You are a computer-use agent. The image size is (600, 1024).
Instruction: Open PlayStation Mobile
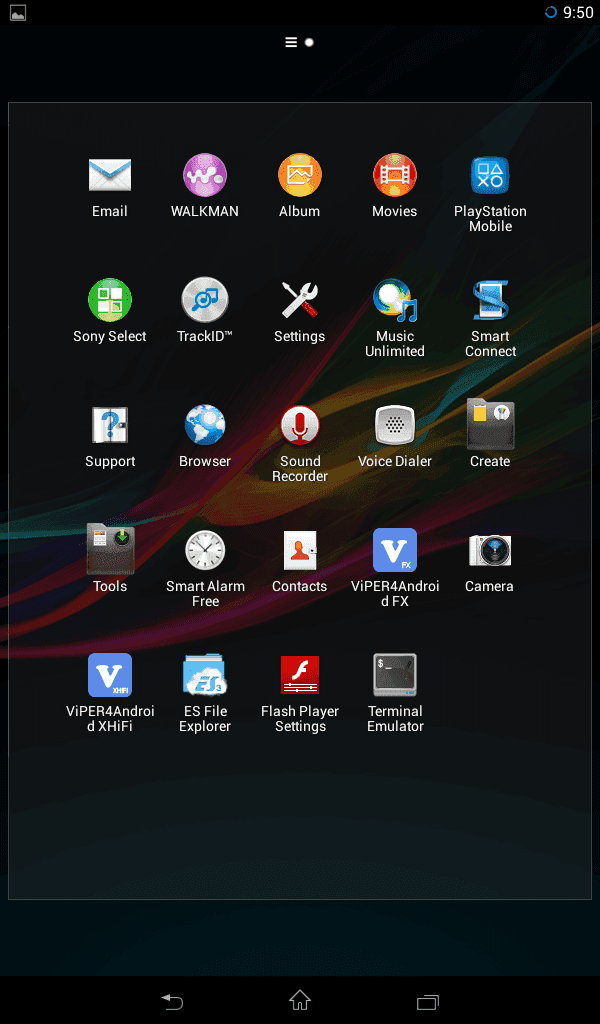coord(490,175)
